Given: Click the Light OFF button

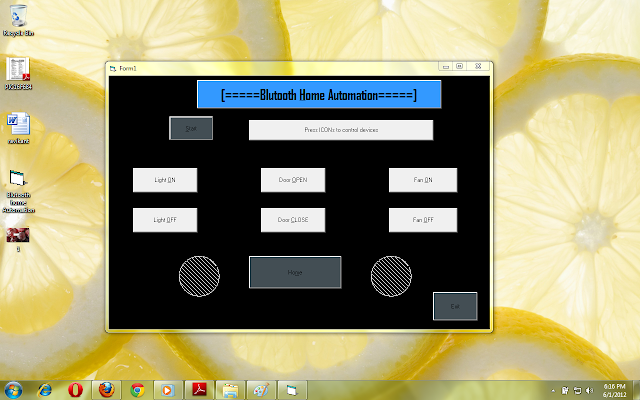Looking at the screenshot, I should click(x=165, y=220).
